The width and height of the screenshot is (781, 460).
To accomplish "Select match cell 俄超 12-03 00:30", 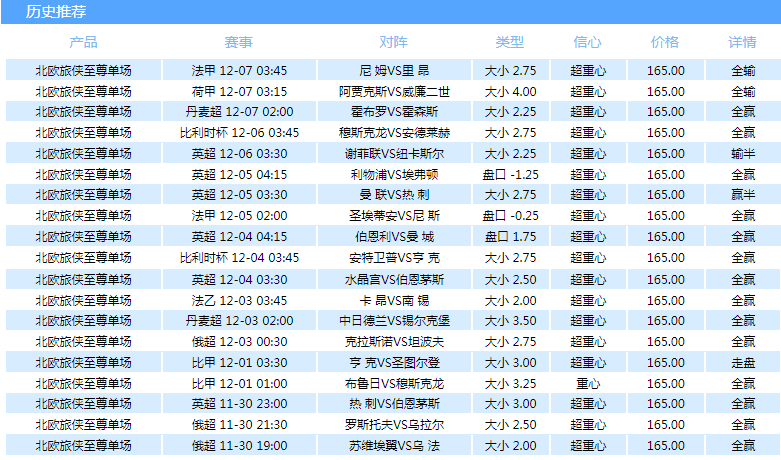I will pos(239,342).
